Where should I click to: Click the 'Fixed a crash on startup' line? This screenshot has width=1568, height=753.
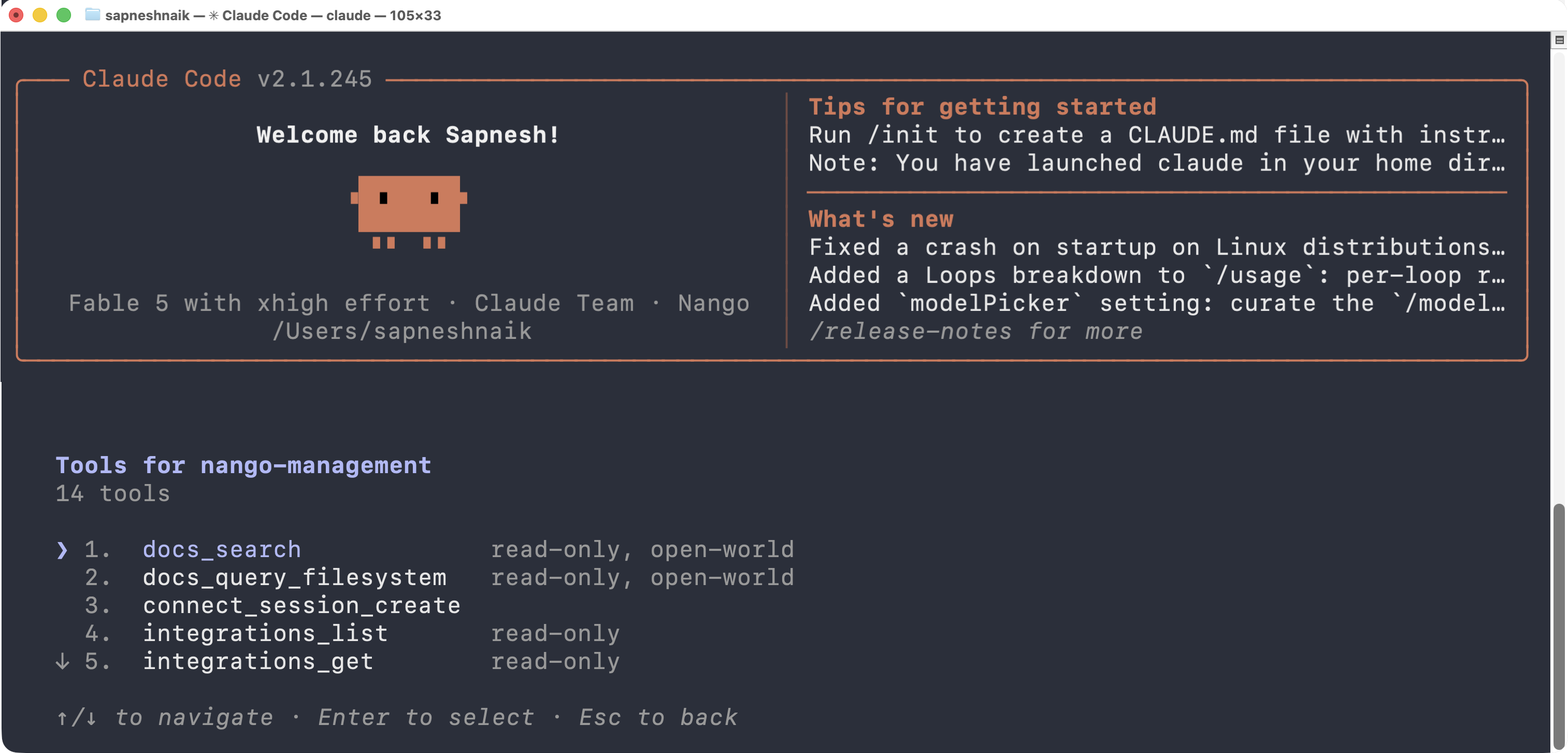pos(1157,247)
